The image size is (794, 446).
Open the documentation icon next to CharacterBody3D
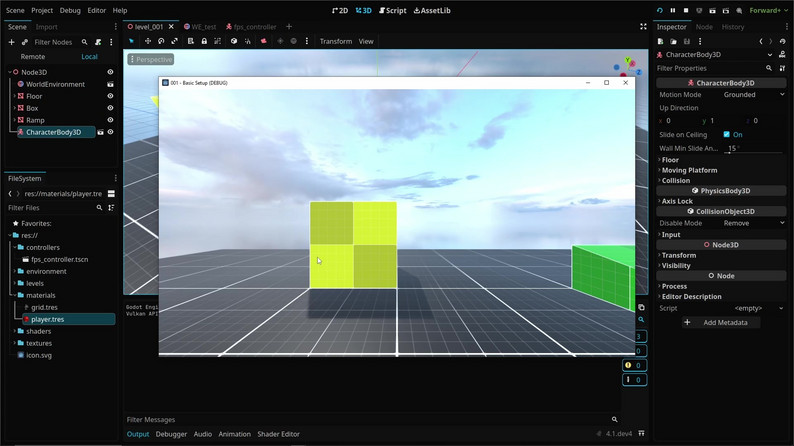click(x=782, y=55)
